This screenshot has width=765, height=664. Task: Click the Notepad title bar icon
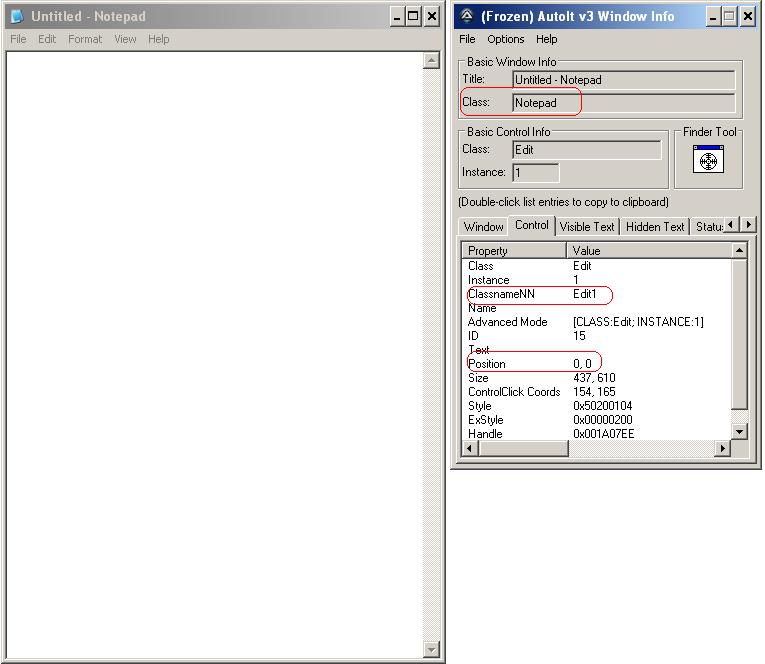click(x=17, y=16)
